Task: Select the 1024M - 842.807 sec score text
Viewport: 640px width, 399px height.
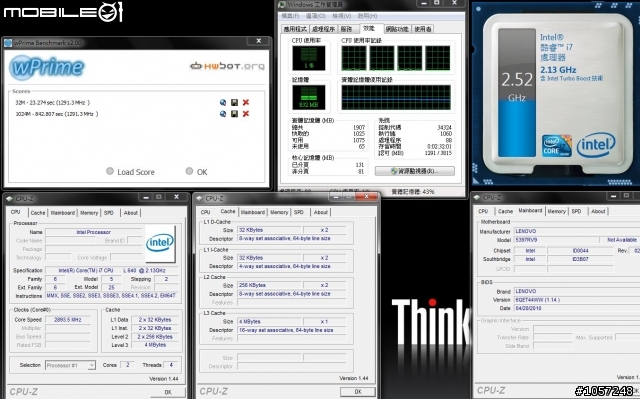Action: (x=57, y=114)
